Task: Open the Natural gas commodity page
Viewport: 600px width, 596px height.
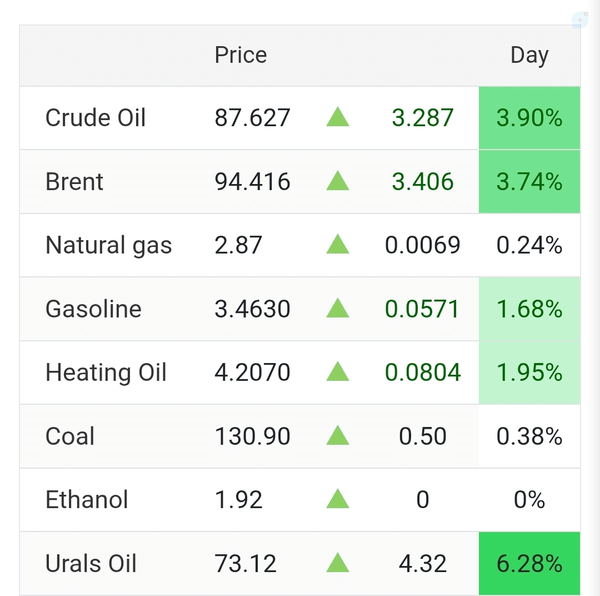Action: coord(109,245)
